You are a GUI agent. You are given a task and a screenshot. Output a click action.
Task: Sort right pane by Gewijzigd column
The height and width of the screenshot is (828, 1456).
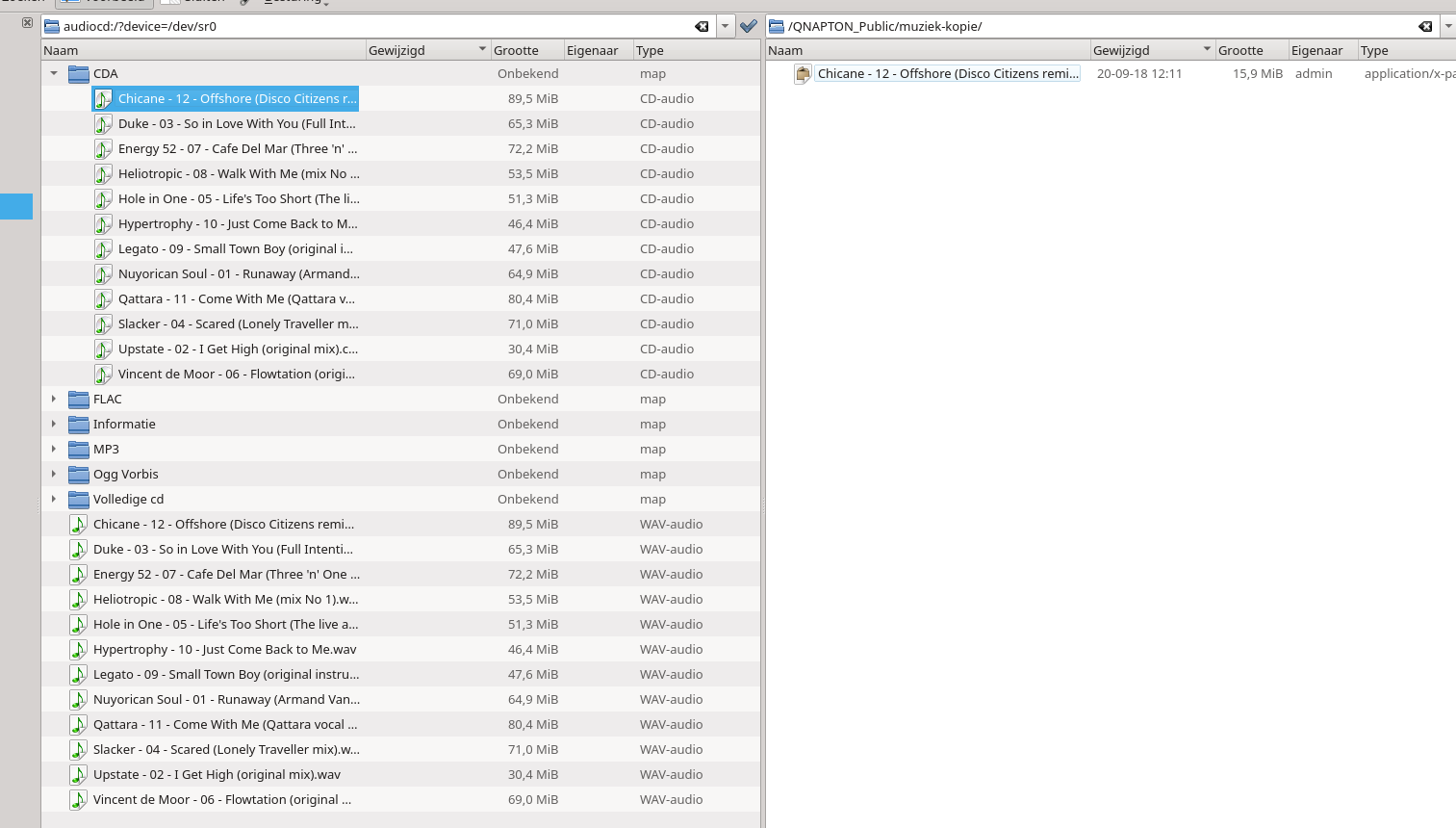click(x=1154, y=50)
